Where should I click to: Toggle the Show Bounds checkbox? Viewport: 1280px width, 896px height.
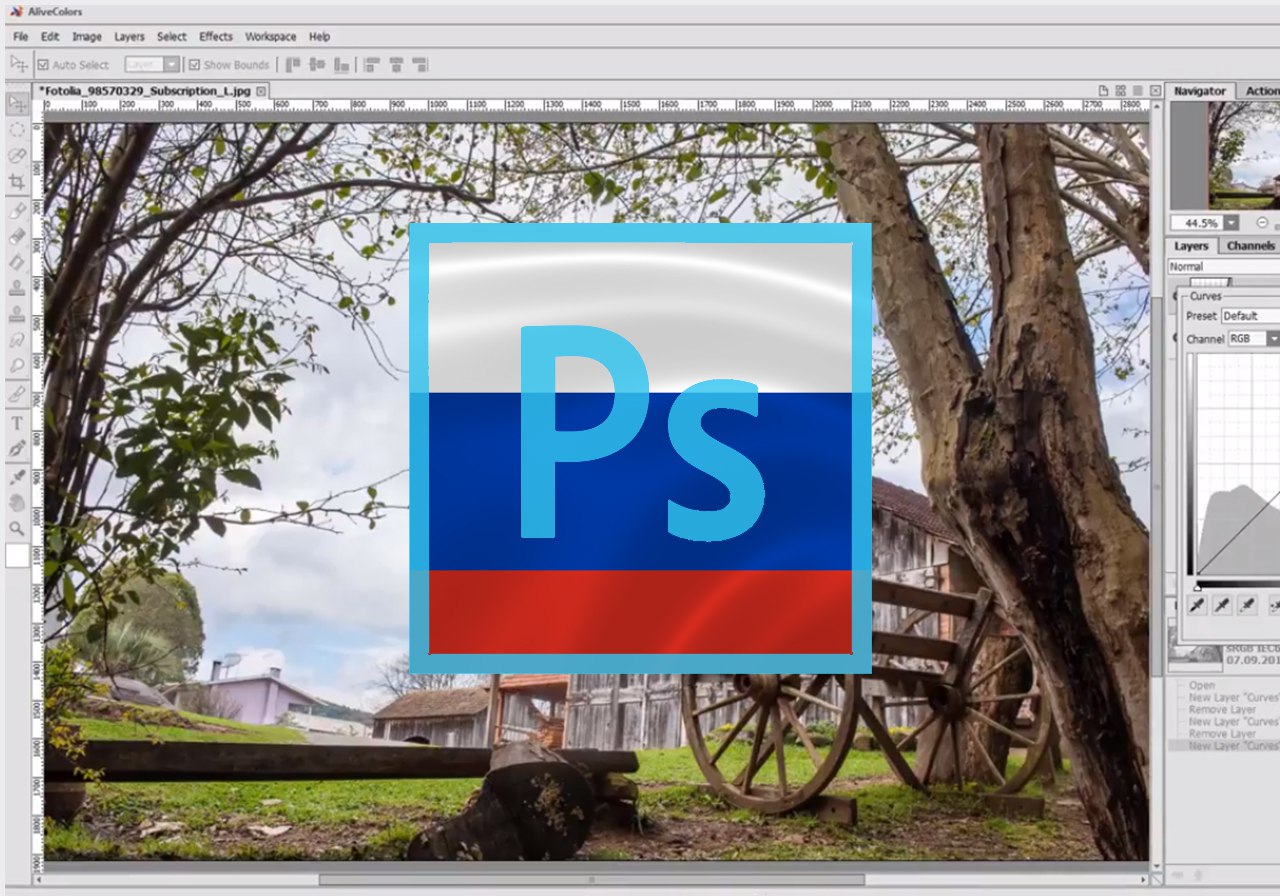point(194,65)
